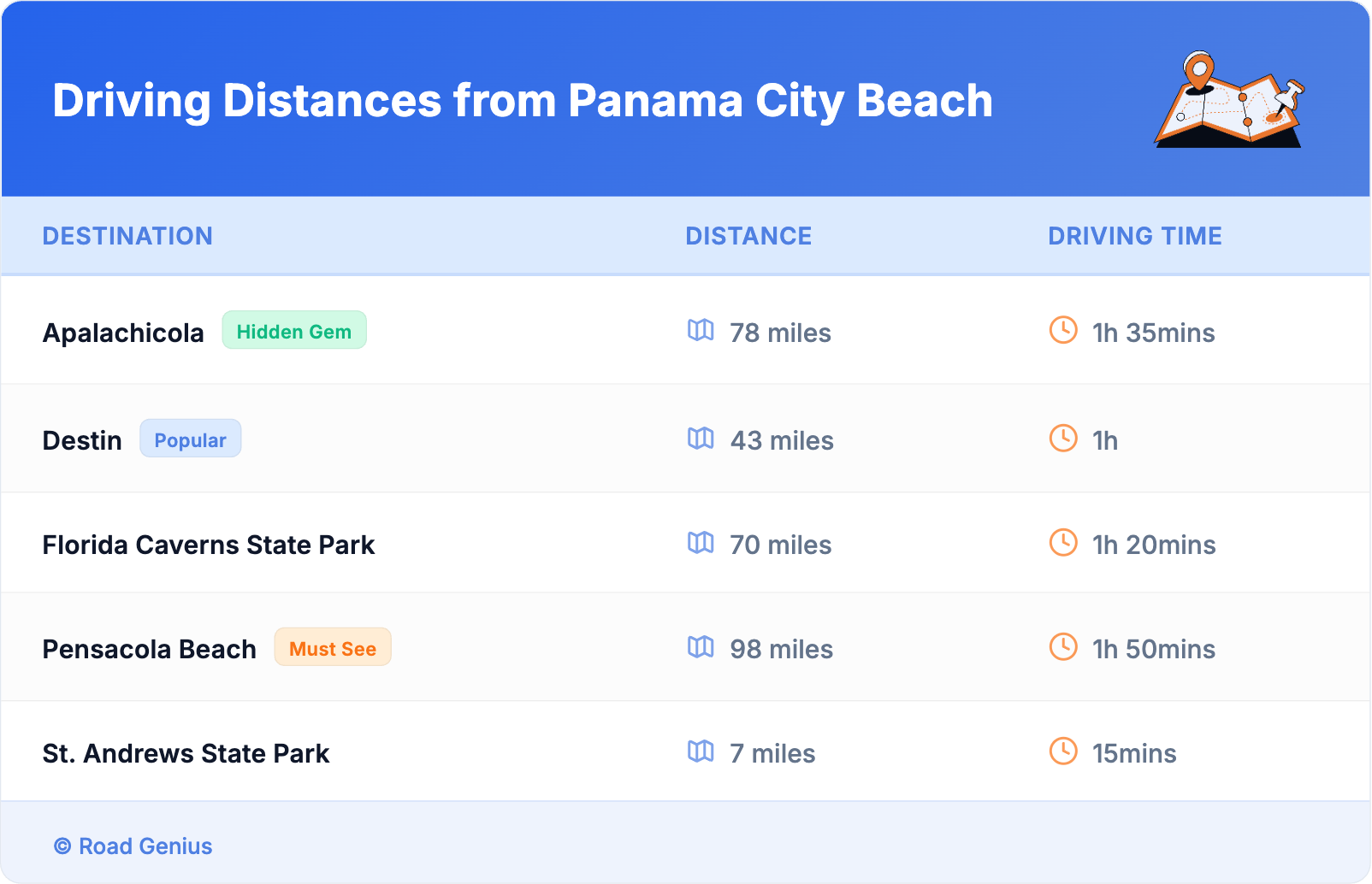Image resolution: width=1372 pixels, height=884 pixels.
Task: Click the map icon beside 98 miles
Action: pyautogui.click(x=701, y=647)
